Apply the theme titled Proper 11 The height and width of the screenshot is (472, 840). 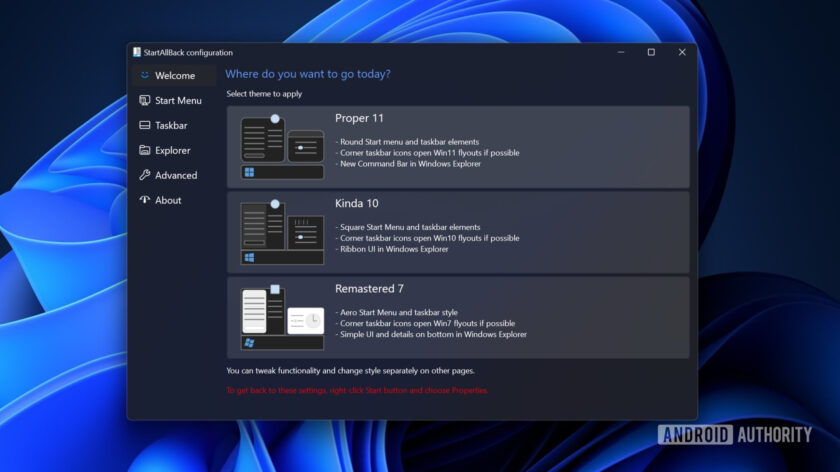pyautogui.click(x=359, y=119)
